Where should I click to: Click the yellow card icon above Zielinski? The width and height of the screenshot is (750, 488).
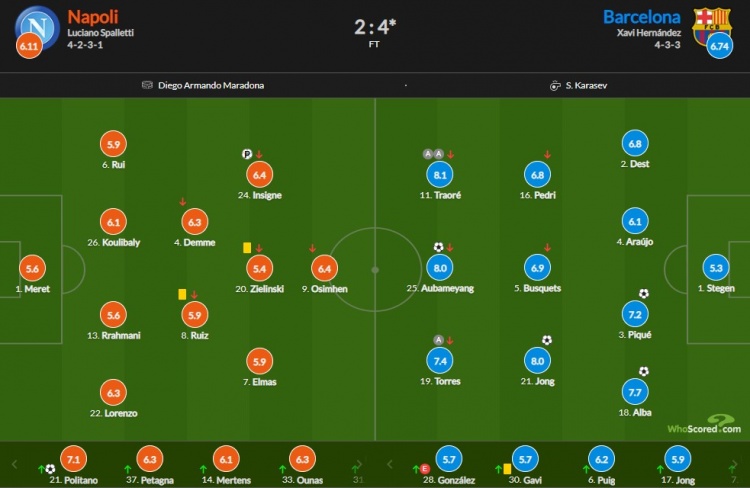click(247, 248)
